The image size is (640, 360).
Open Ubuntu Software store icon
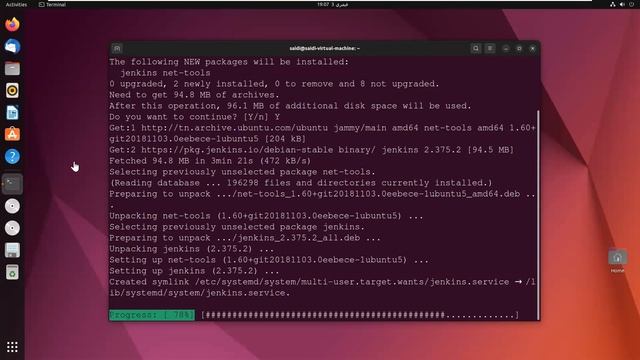(12, 134)
